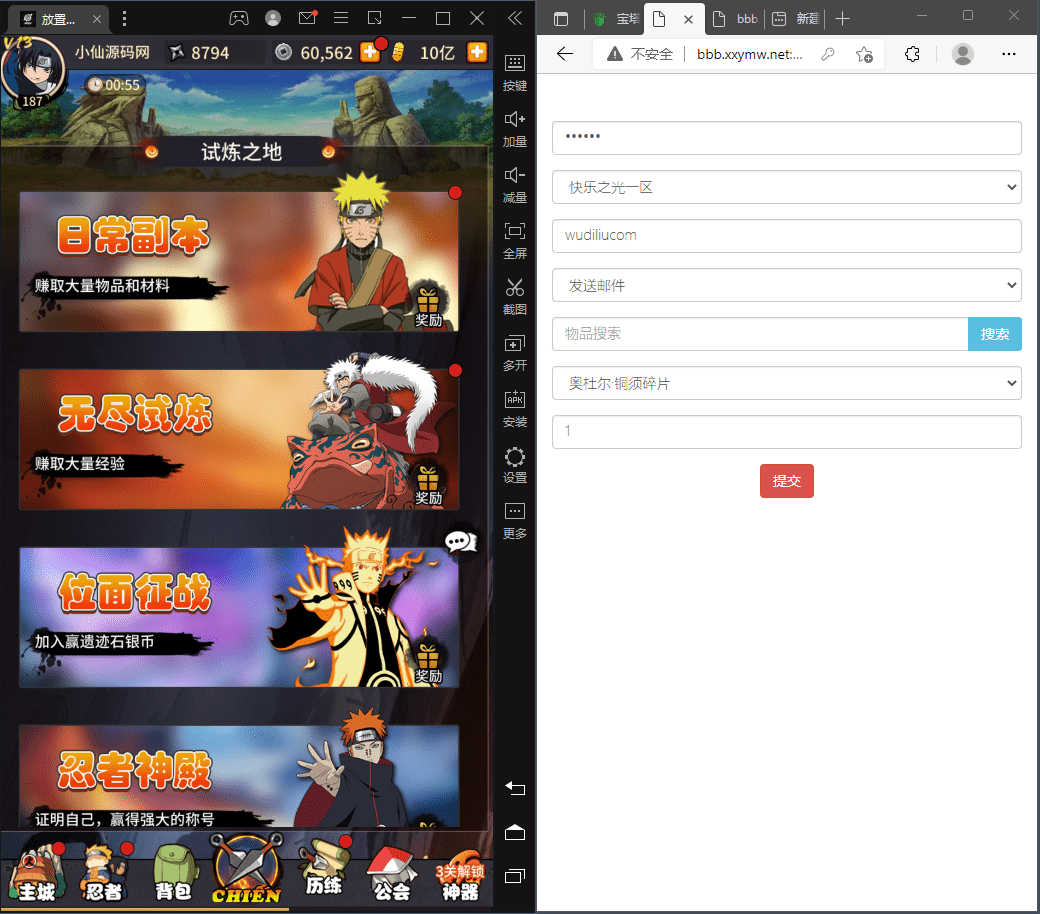Open the emulator user account icon
The height and width of the screenshot is (914, 1040).
[273, 19]
